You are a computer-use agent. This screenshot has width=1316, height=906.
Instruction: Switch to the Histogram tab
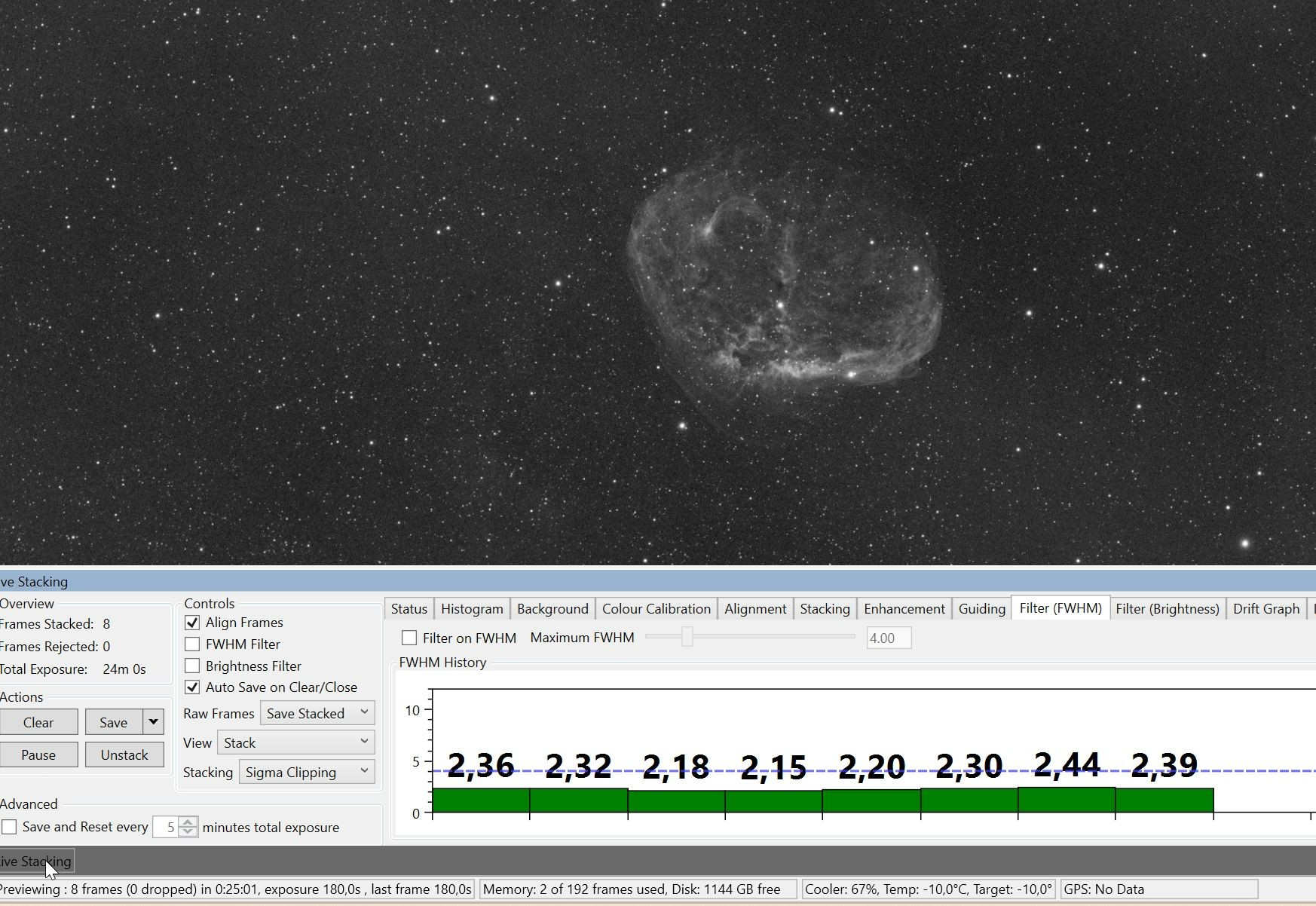click(472, 609)
